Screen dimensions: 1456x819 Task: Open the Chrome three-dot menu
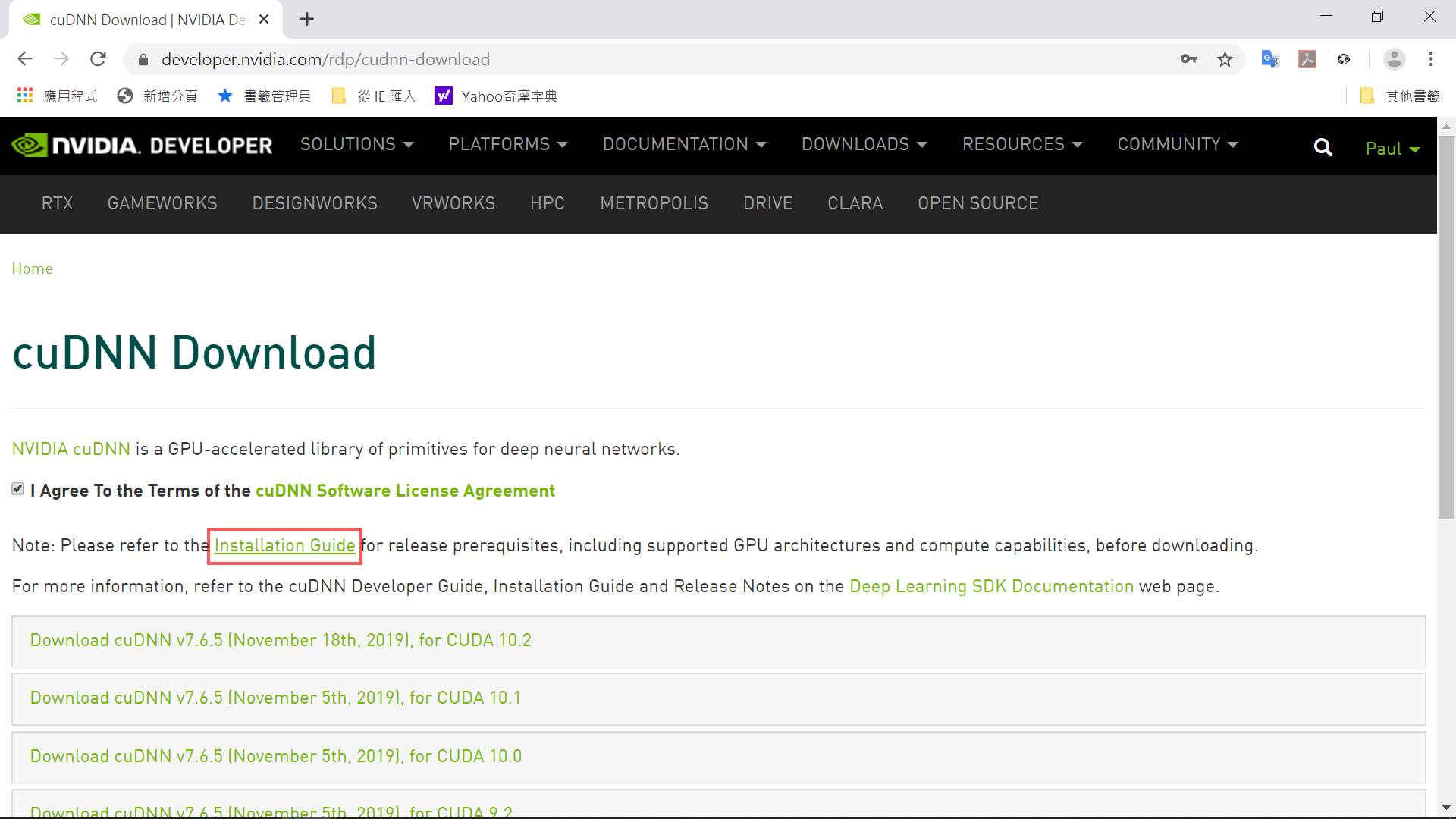(1431, 59)
